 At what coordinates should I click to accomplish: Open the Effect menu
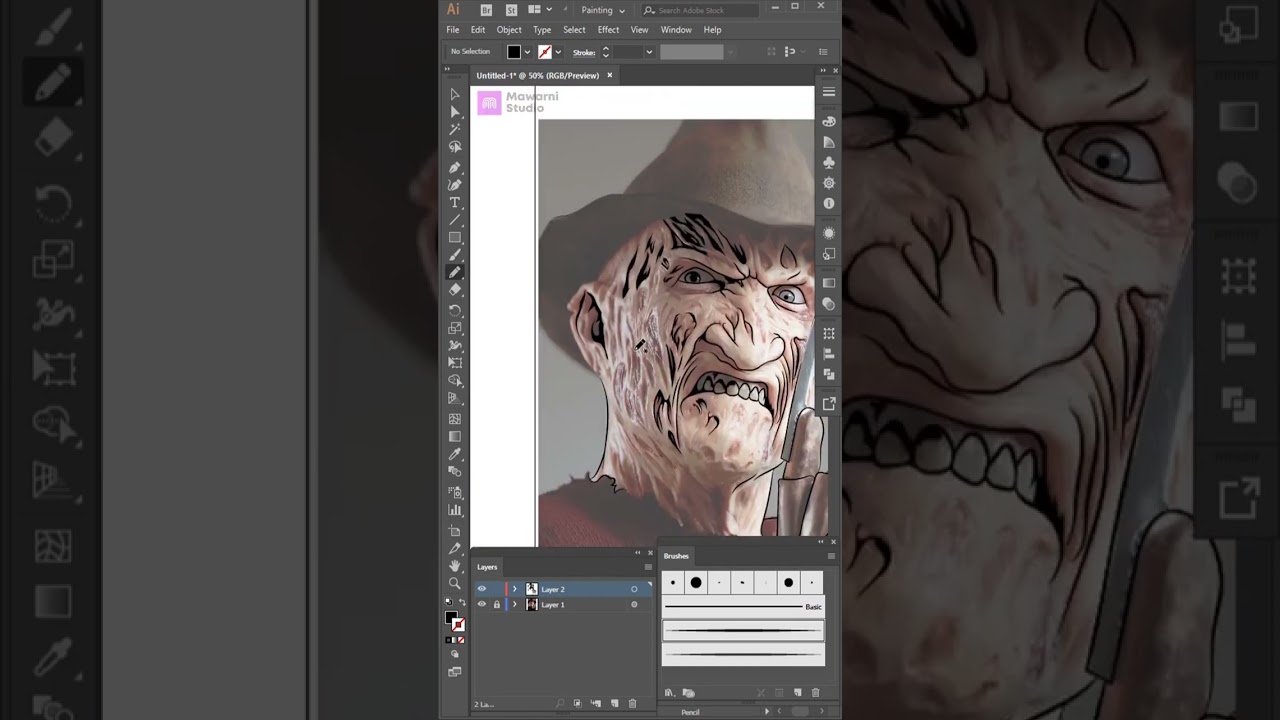608,30
